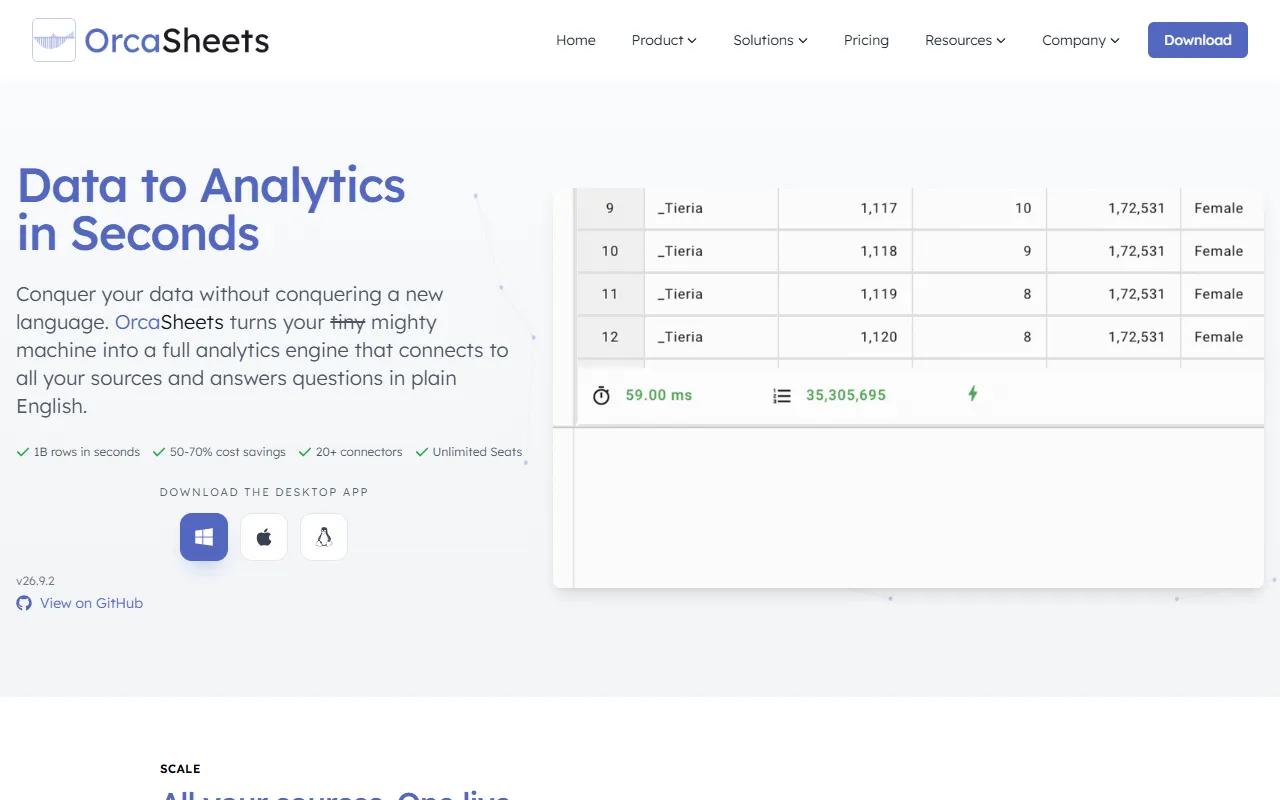
Task: Select row number 12 in the table
Action: tap(610, 337)
